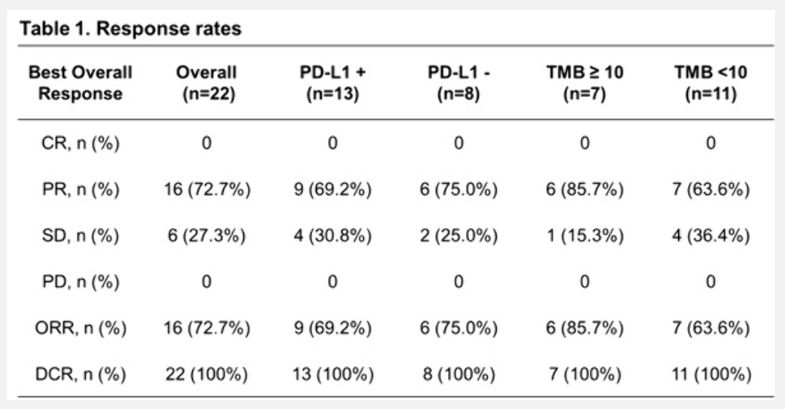This screenshot has width=785, height=409.
Task: Select the SD PD-L1 - cell '2 (25.0%)'
Action: pyautogui.click(x=458, y=237)
